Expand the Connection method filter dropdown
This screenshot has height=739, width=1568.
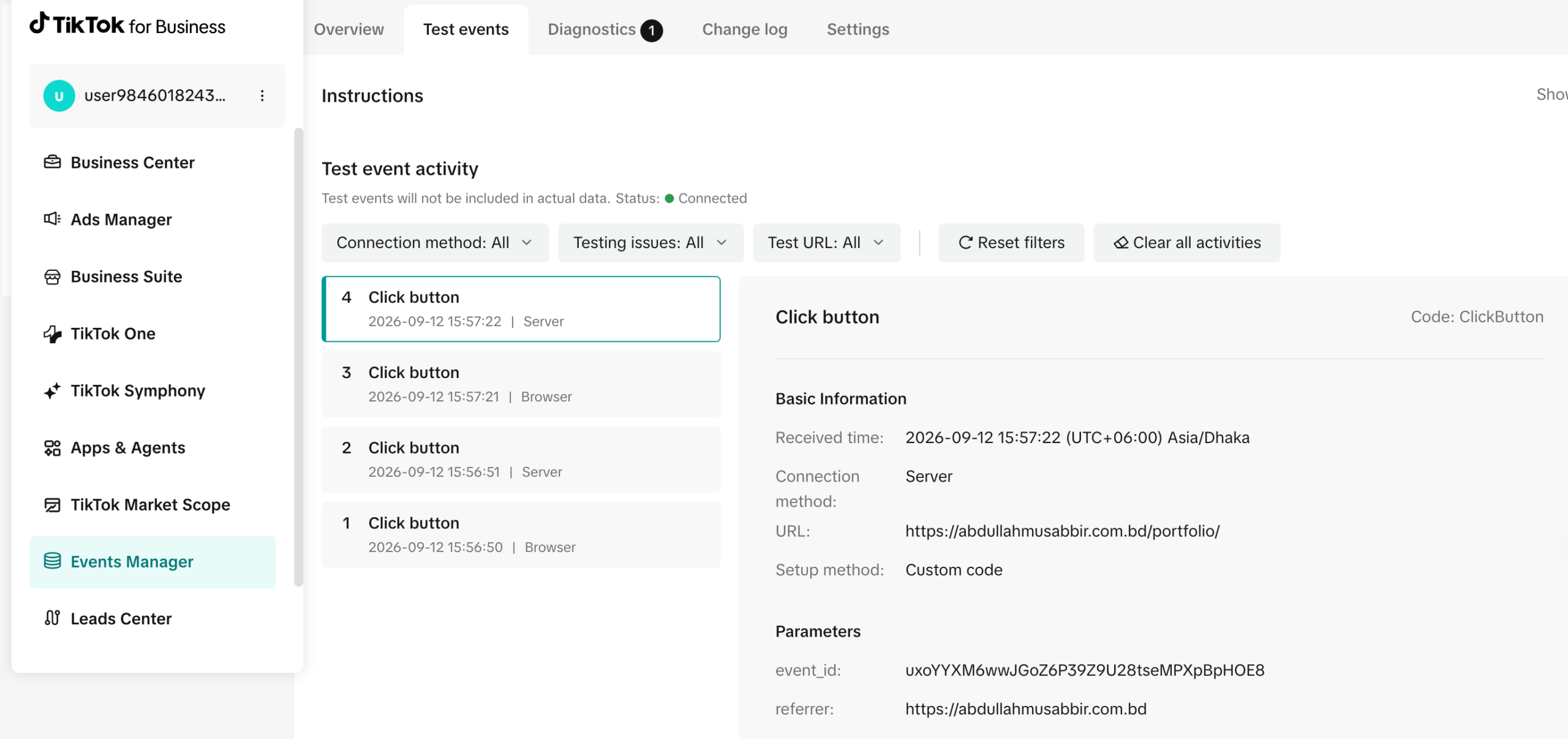pyautogui.click(x=435, y=243)
